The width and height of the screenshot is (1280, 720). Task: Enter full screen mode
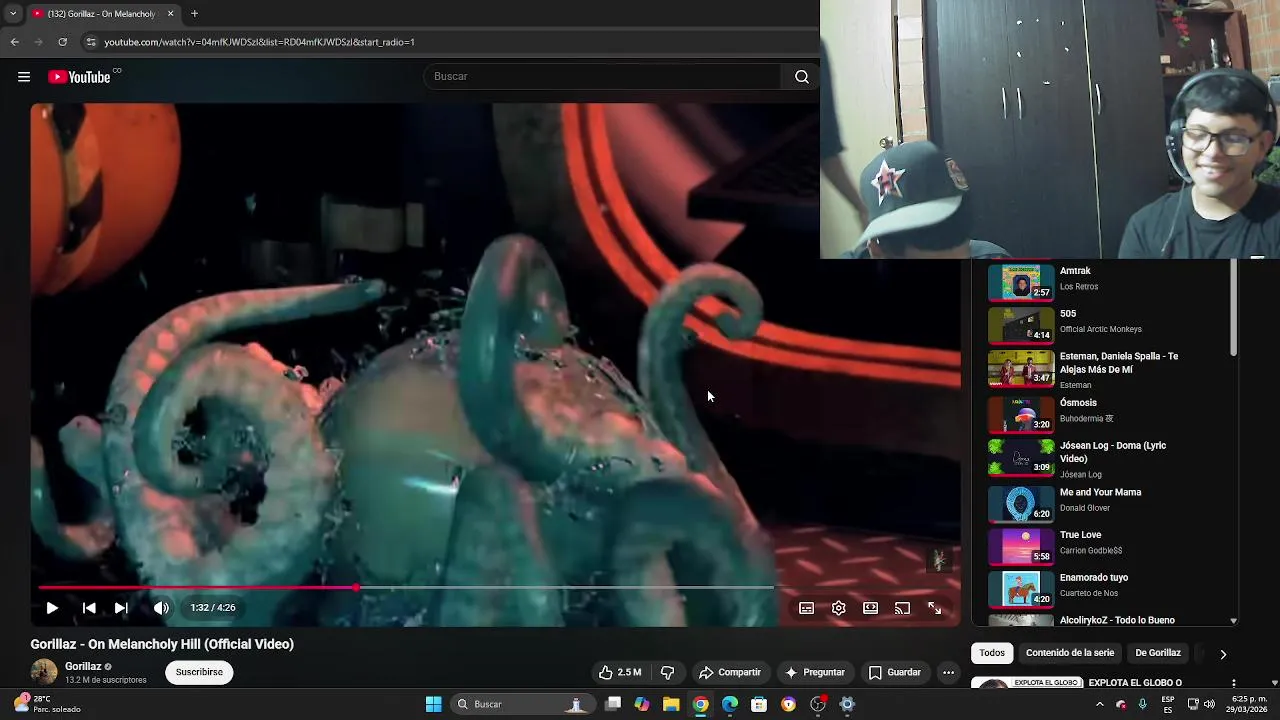tap(935, 608)
